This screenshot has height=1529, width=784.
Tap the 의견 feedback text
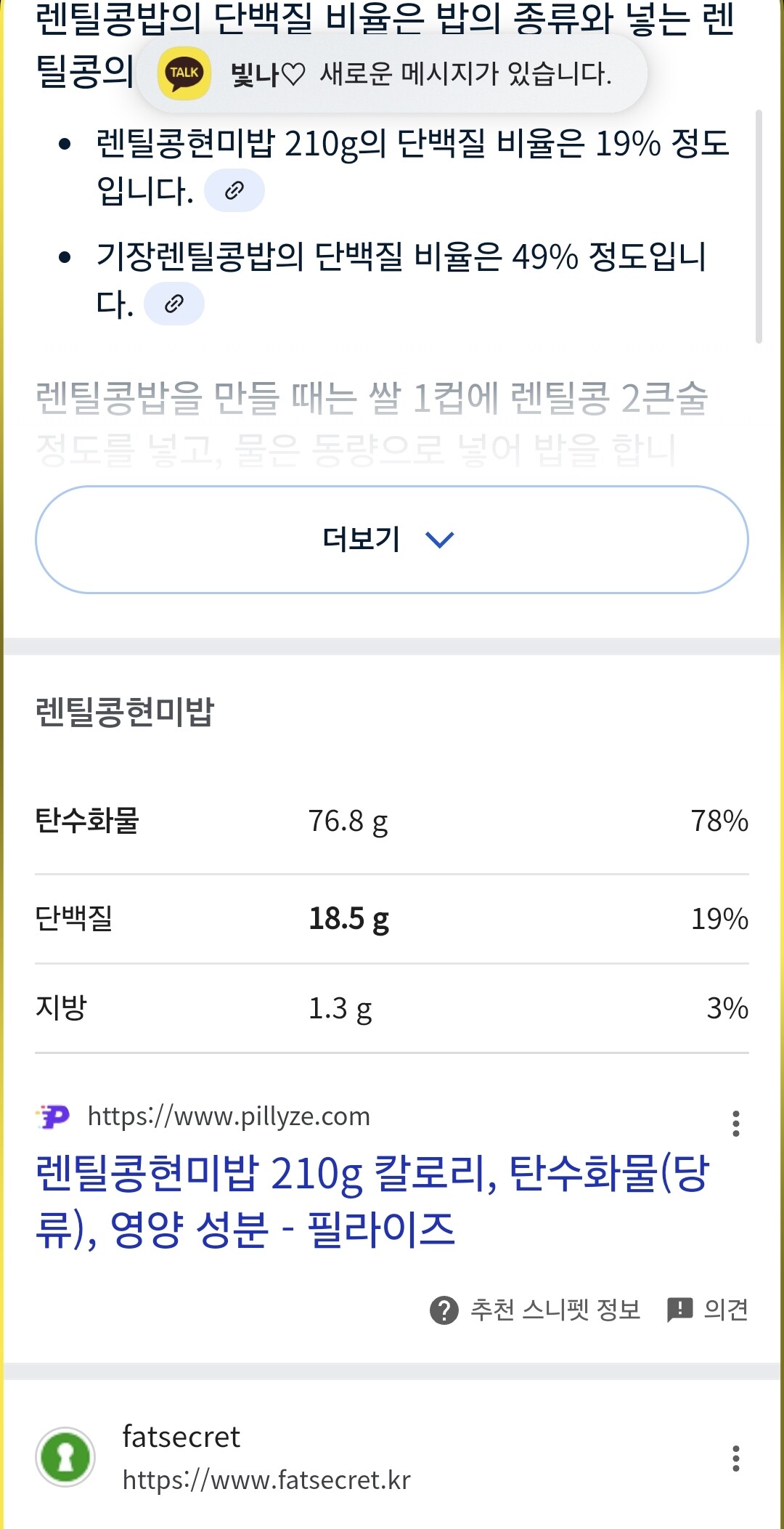pyautogui.click(x=726, y=1310)
